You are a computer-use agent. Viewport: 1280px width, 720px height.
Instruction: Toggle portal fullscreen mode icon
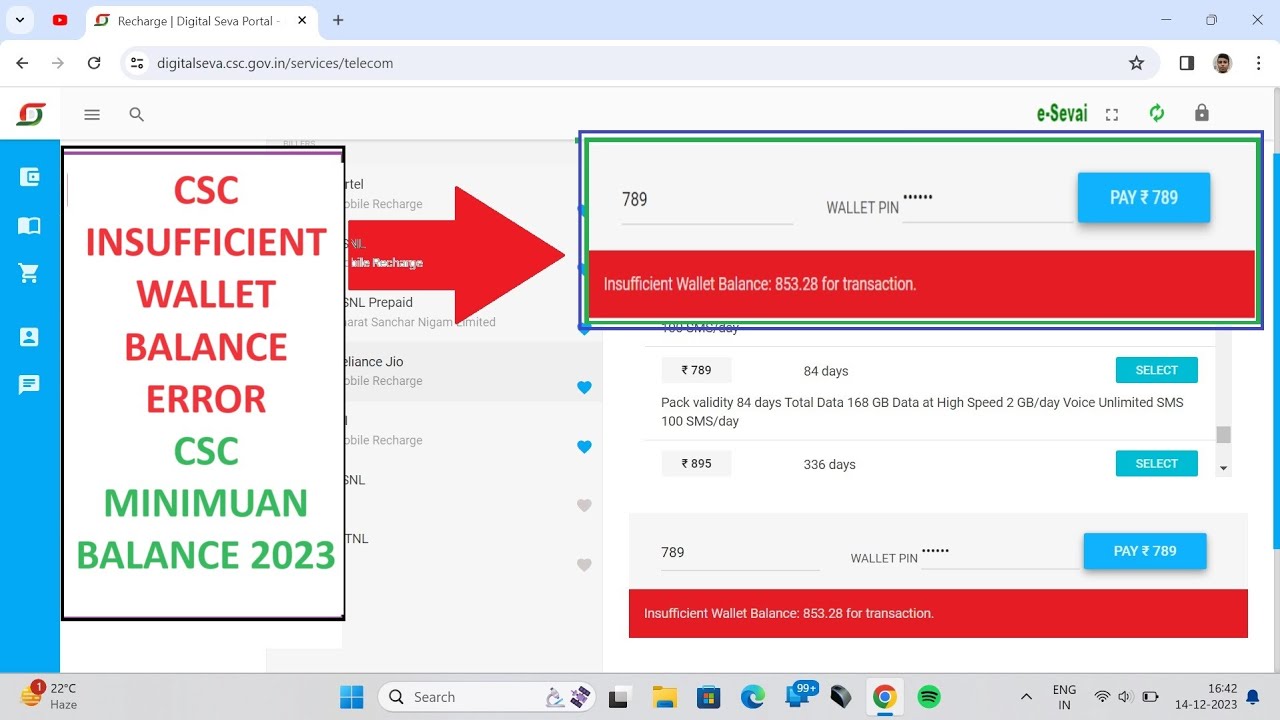pyautogui.click(x=1111, y=115)
